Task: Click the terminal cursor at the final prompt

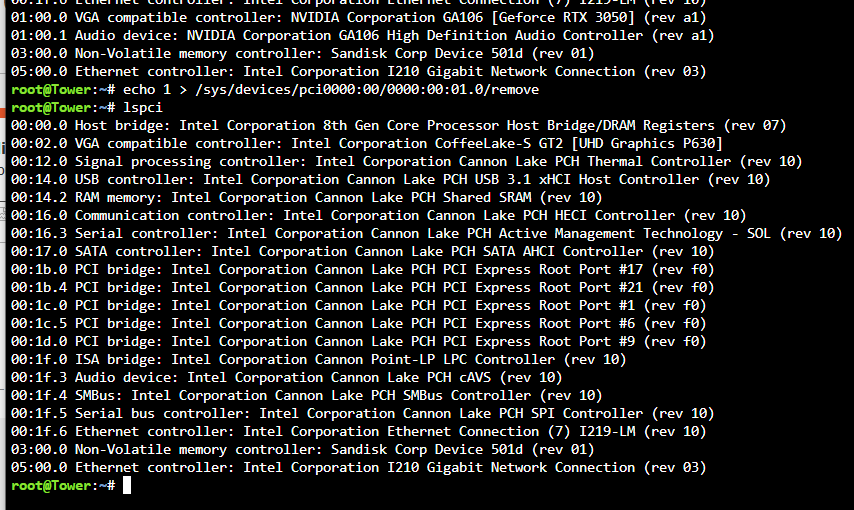Action: coord(127,485)
